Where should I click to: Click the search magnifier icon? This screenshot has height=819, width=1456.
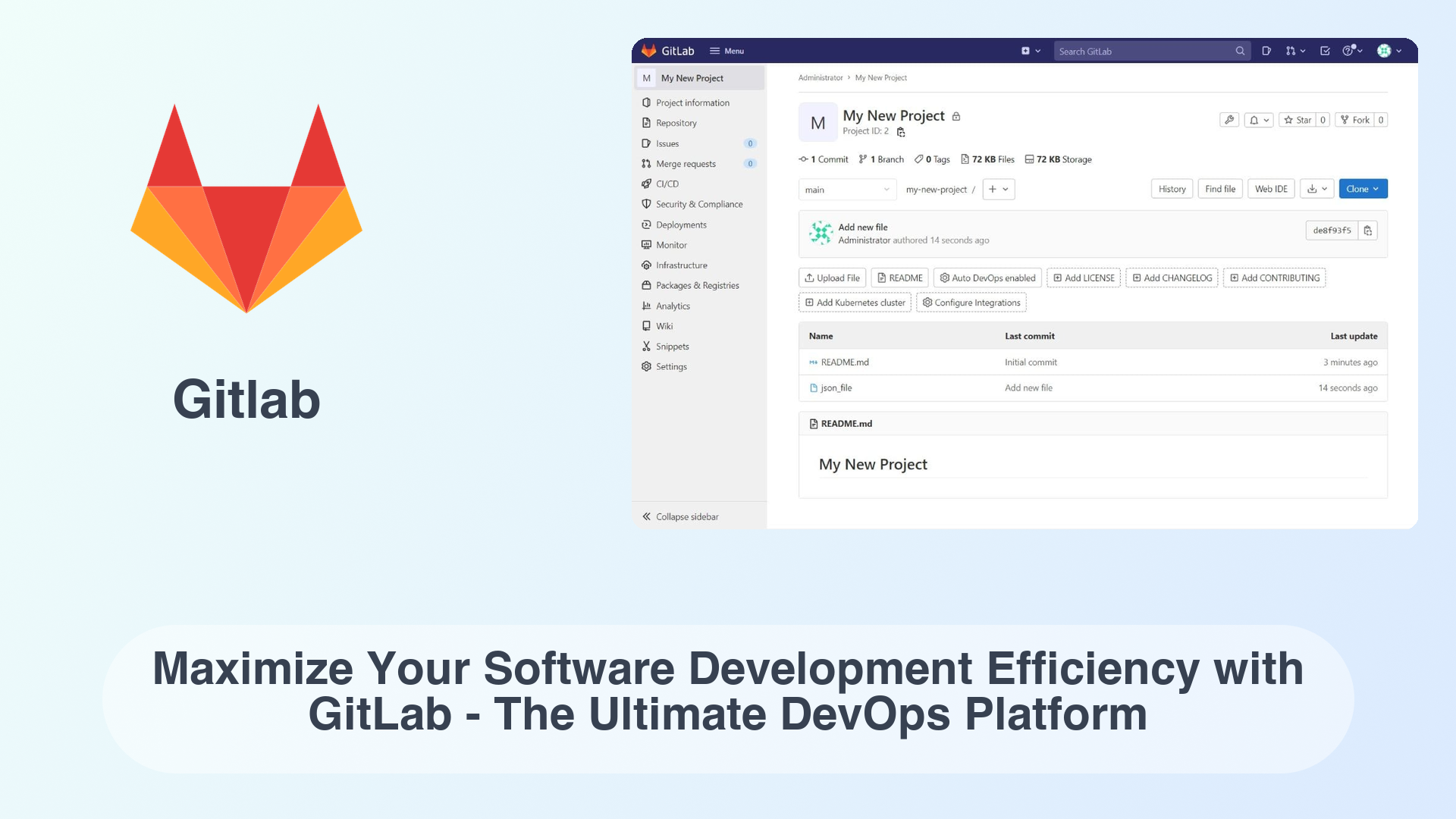tap(1240, 51)
